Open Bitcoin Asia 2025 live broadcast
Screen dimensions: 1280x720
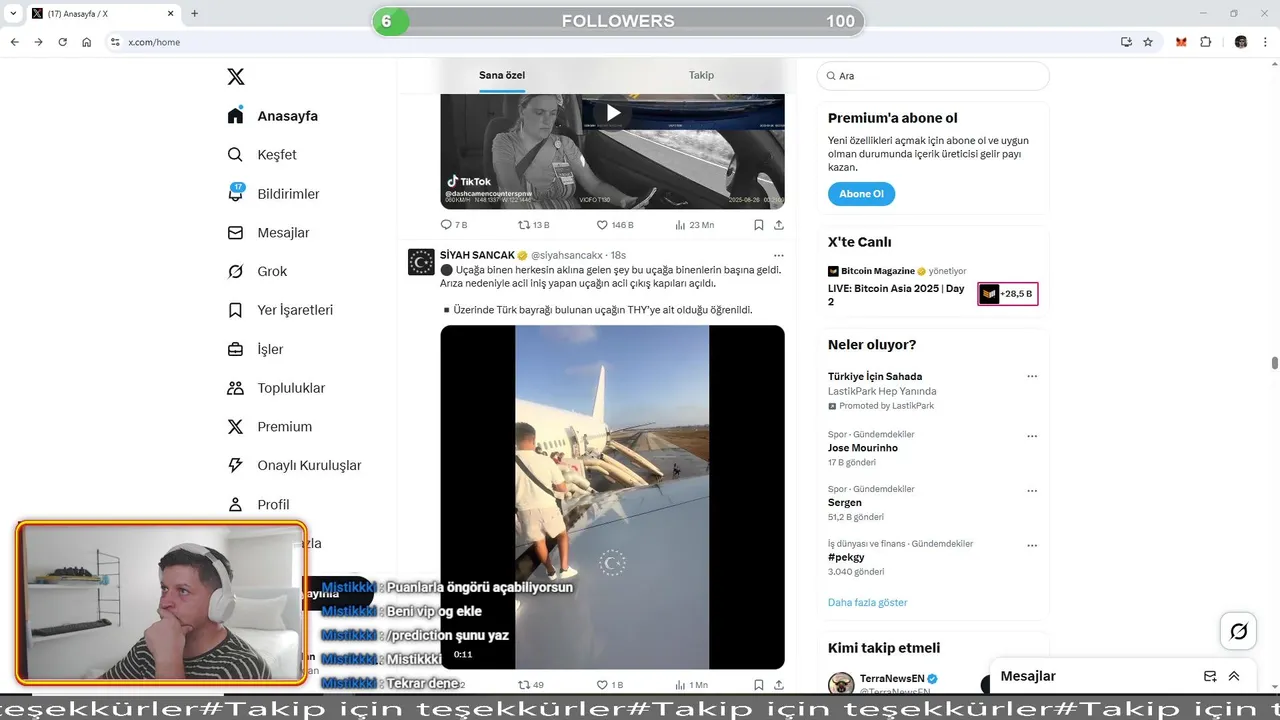[x=896, y=295]
